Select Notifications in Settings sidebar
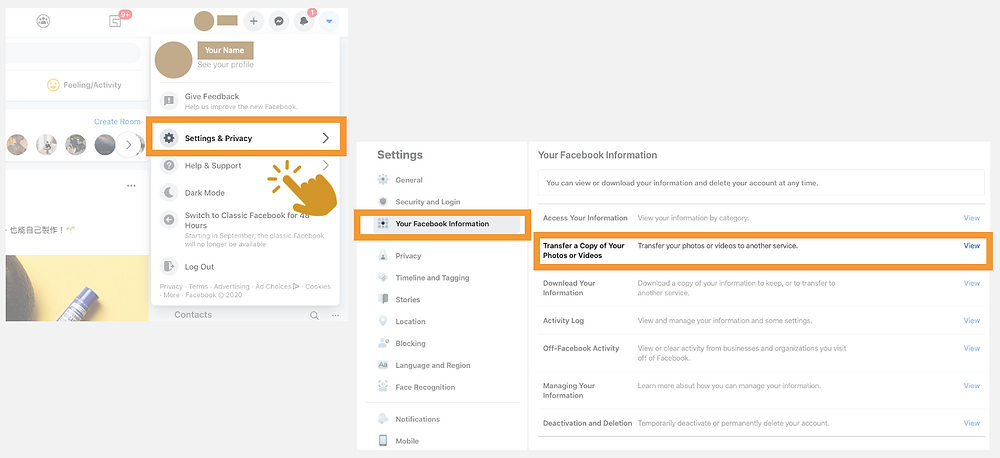Image resolution: width=1000 pixels, height=458 pixels. 418,419
